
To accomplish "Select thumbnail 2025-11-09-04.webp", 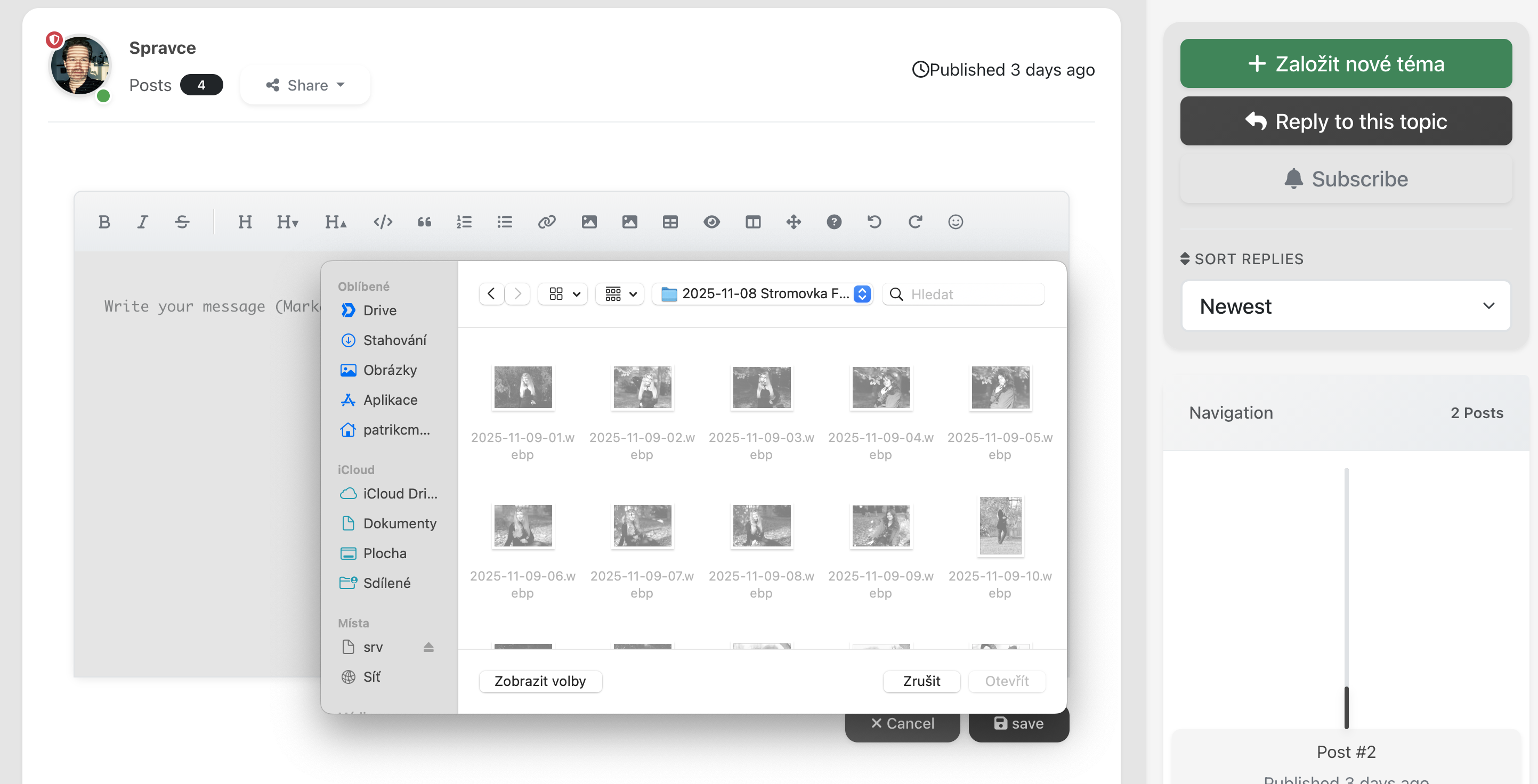I will pyautogui.click(x=881, y=388).
